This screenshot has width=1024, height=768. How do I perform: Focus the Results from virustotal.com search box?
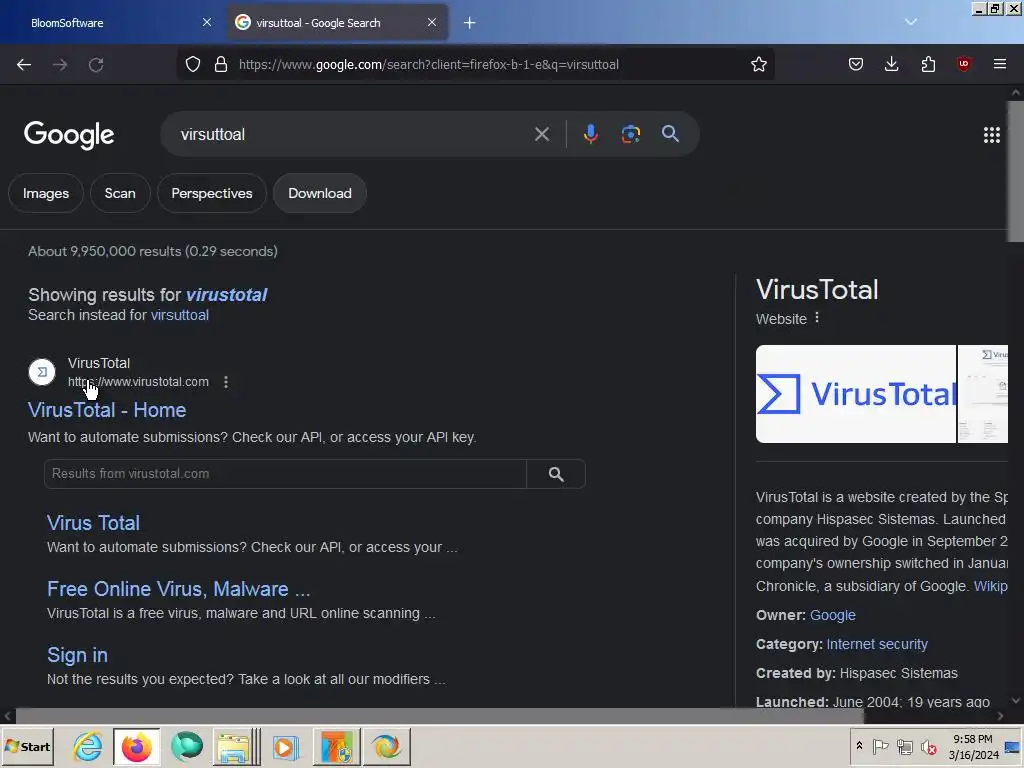(x=285, y=474)
